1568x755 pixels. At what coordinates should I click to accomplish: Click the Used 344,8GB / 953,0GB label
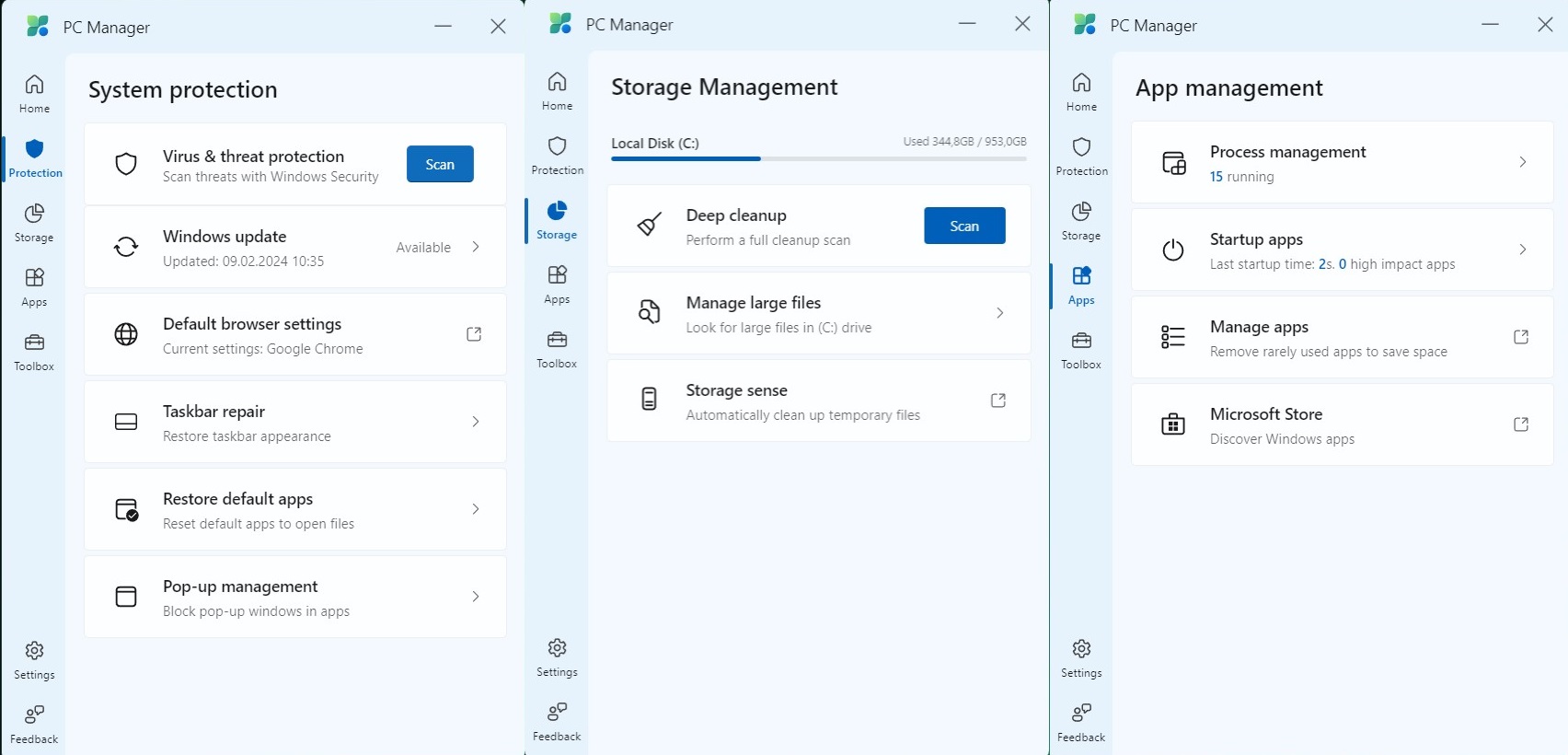point(964,142)
